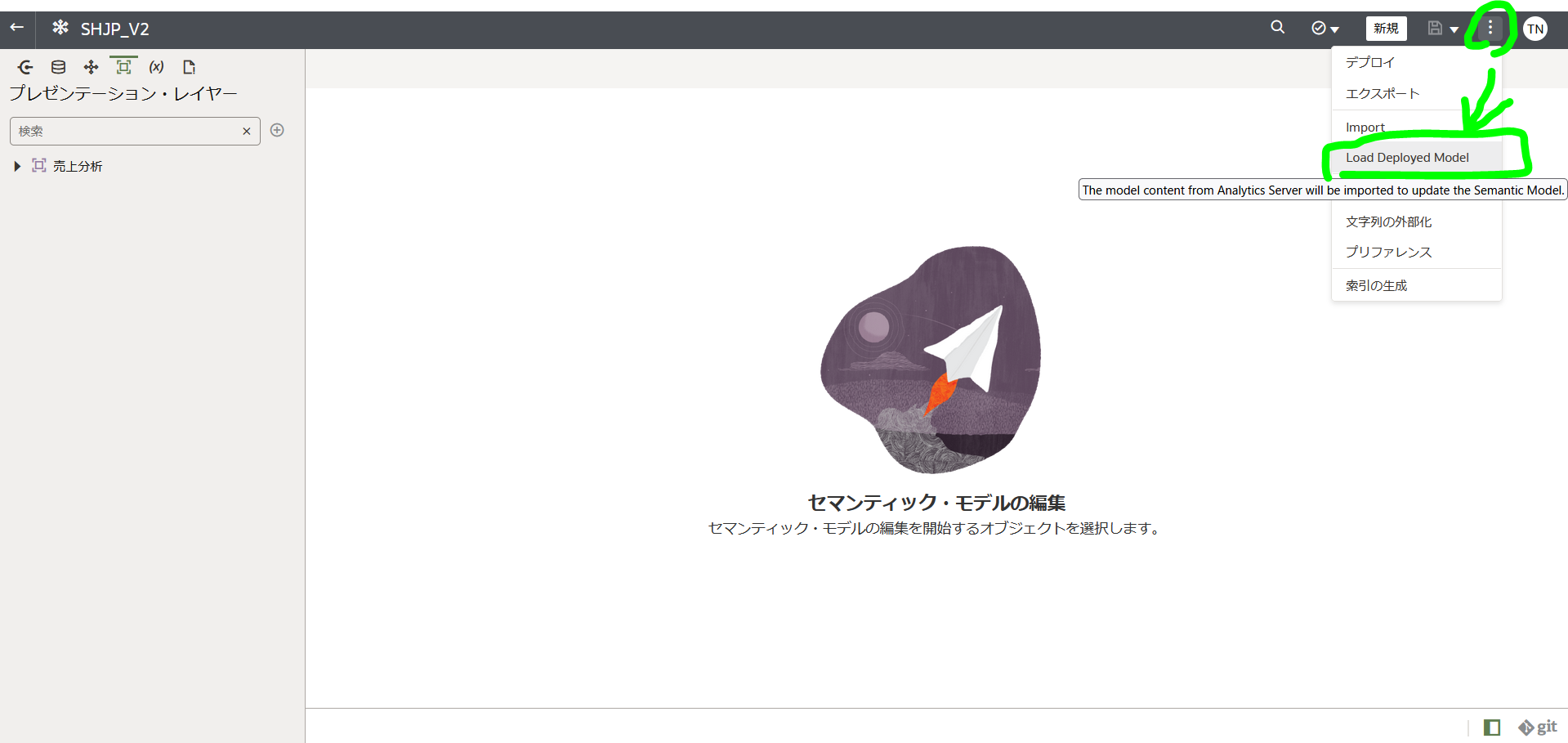
Task: Open the page menu three-dot icon
Action: pyautogui.click(x=1490, y=29)
